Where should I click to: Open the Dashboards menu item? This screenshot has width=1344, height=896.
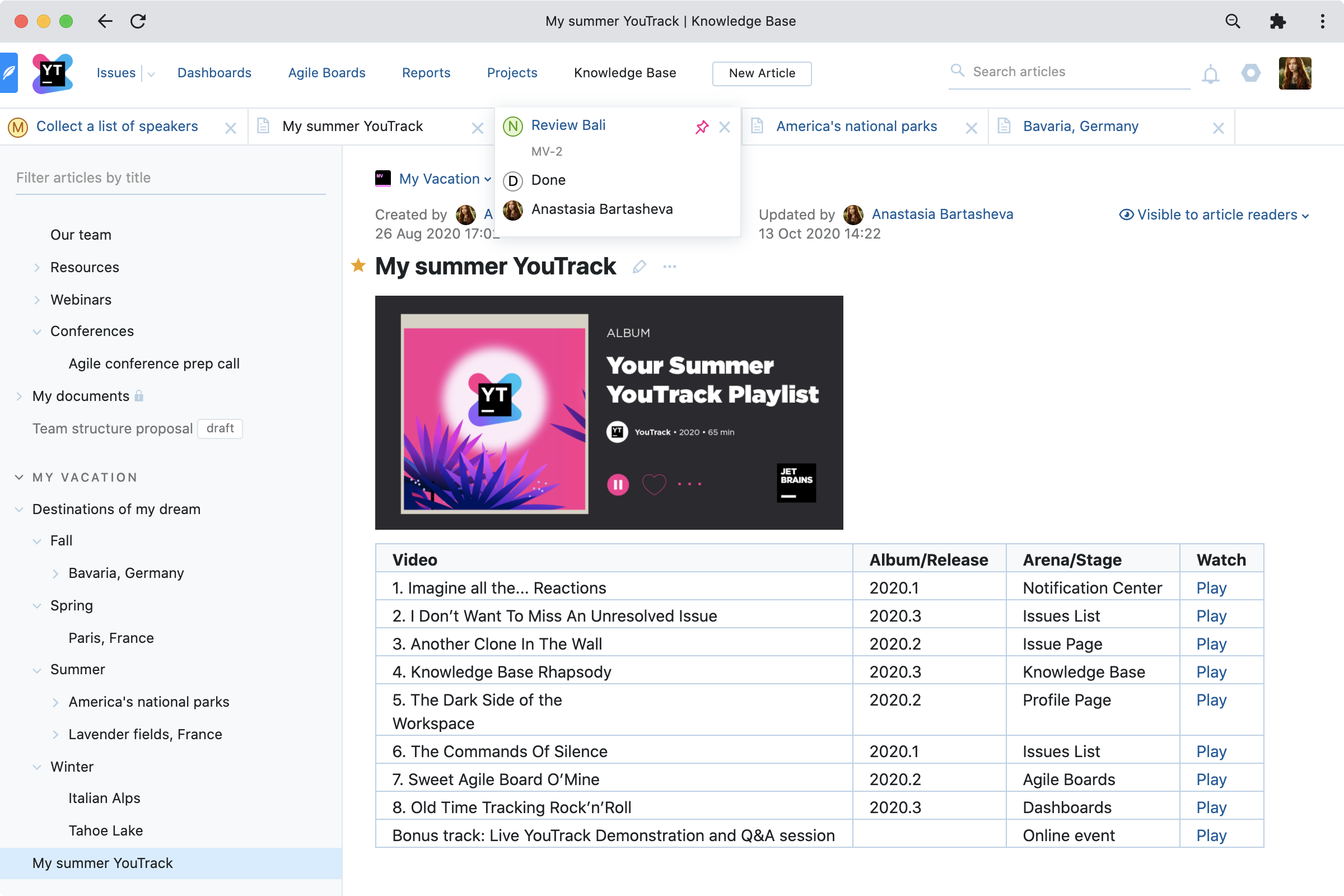214,73
